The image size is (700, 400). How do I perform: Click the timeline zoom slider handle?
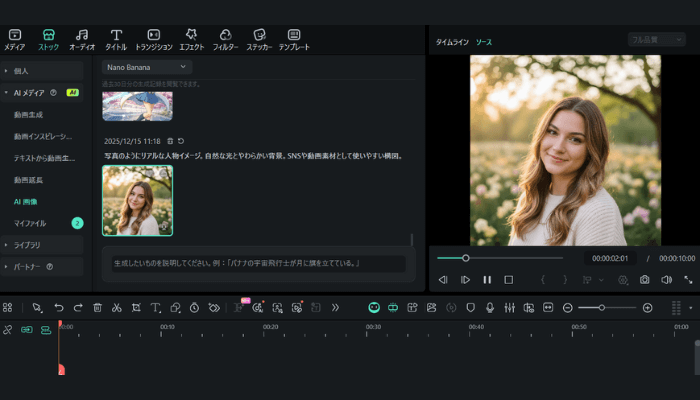pyautogui.click(x=601, y=308)
